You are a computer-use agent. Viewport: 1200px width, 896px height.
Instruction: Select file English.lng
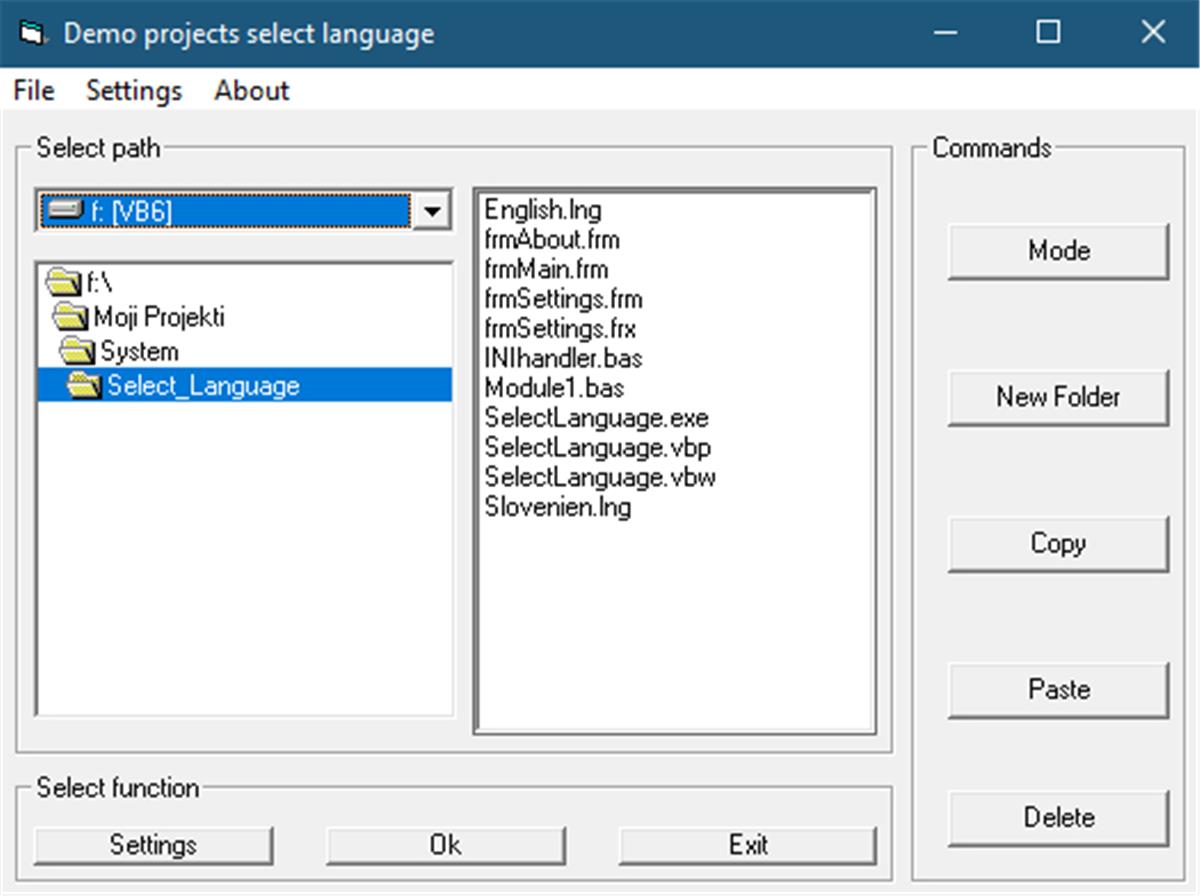pos(543,210)
